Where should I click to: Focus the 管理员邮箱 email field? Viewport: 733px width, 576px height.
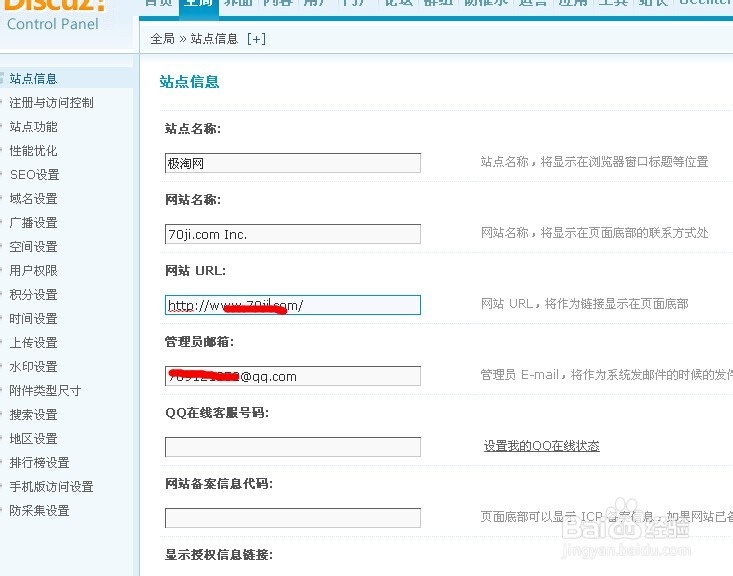293,376
